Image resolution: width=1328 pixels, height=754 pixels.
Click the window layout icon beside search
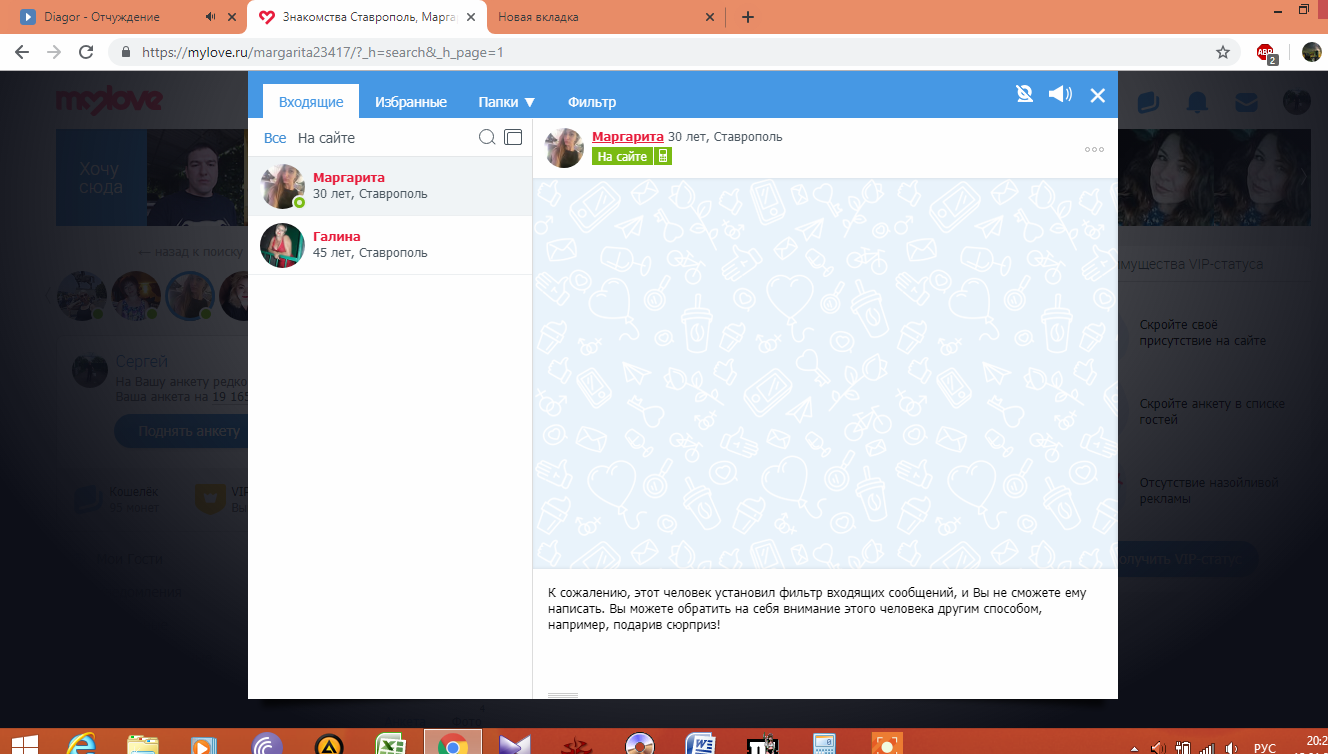click(x=513, y=138)
